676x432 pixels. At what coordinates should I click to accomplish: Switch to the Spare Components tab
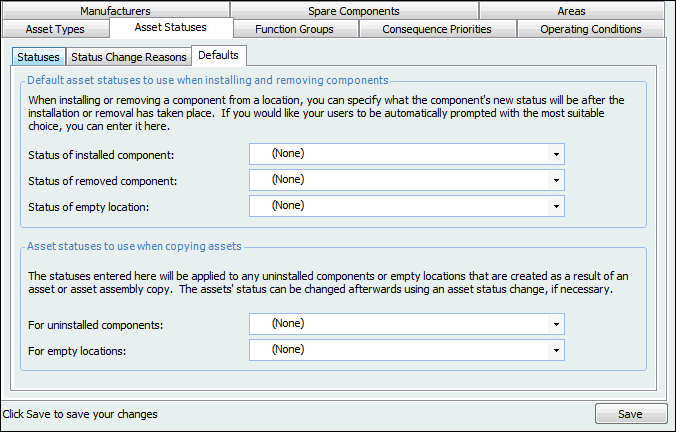[x=353, y=11]
